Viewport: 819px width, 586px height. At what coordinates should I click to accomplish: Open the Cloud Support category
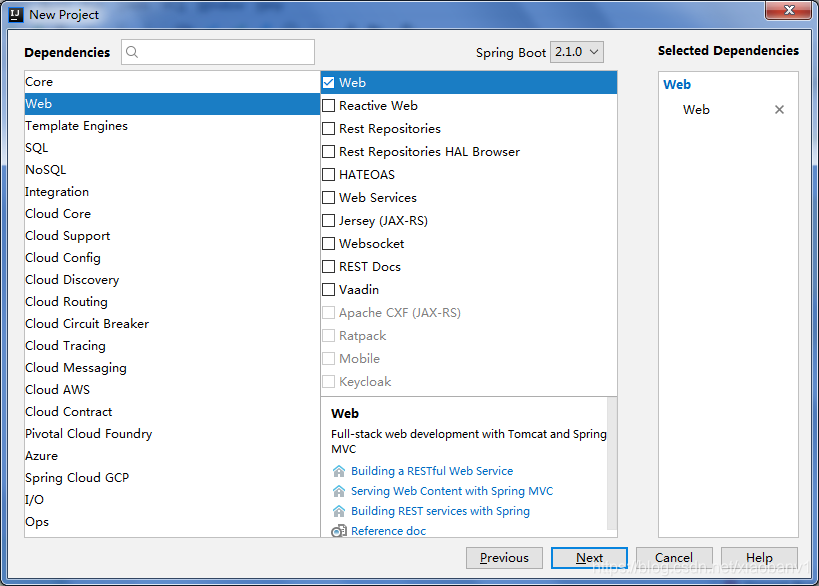(172, 236)
